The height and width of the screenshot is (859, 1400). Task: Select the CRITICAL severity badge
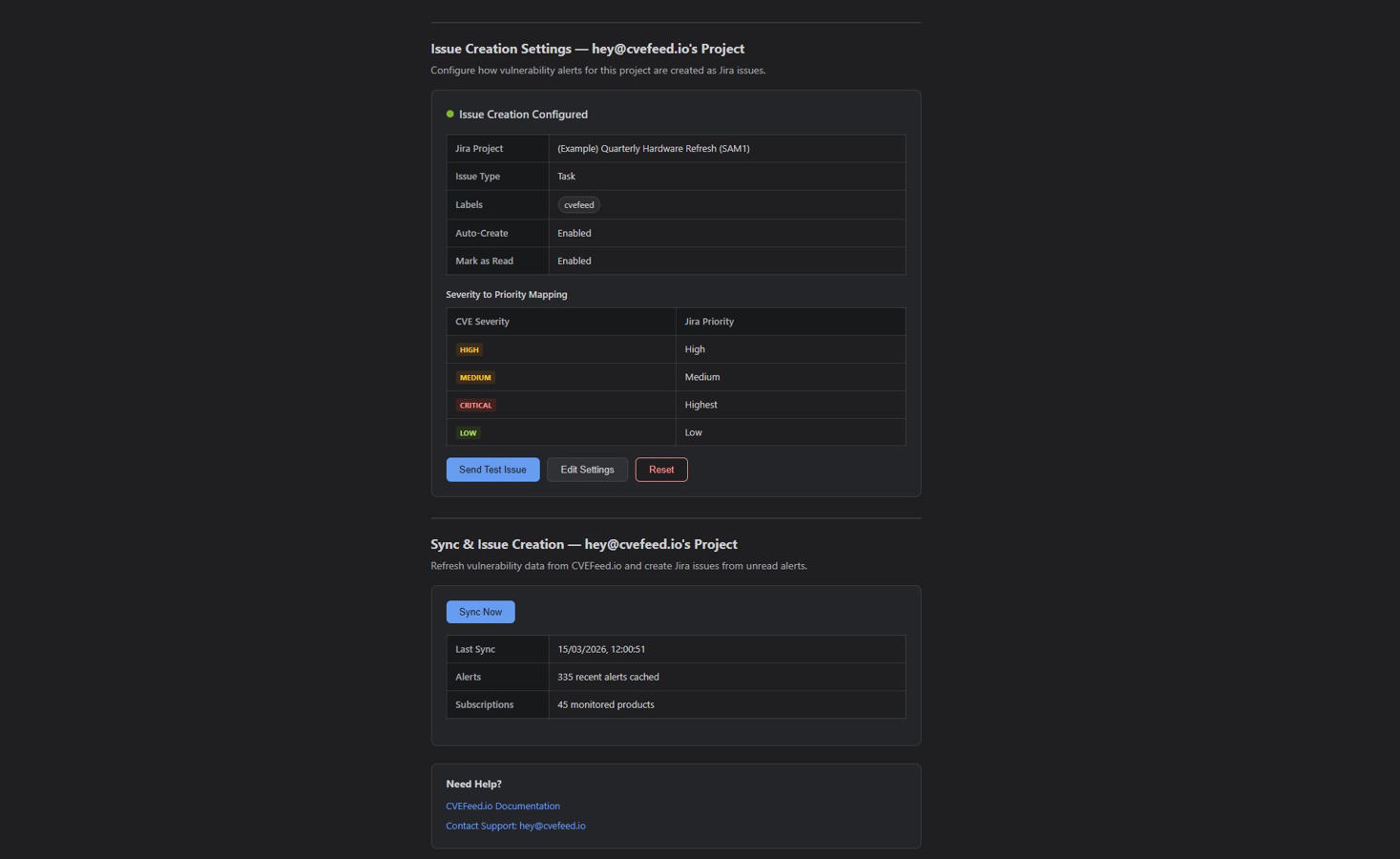tap(475, 405)
